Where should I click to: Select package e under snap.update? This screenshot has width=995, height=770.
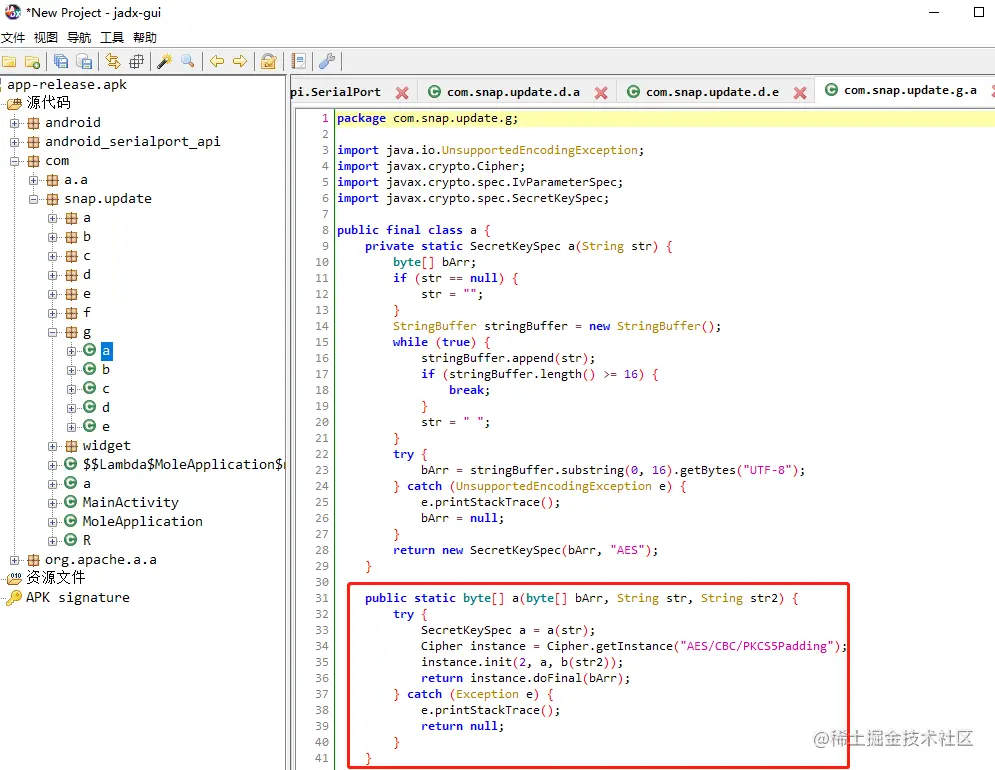87,294
